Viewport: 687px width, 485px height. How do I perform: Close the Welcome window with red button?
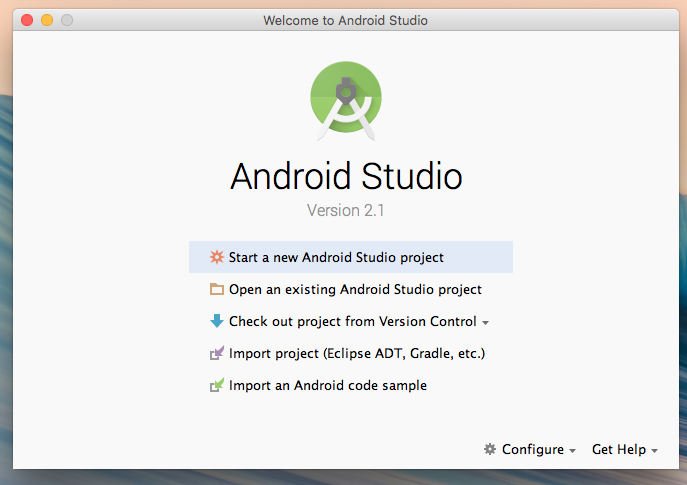point(27,20)
